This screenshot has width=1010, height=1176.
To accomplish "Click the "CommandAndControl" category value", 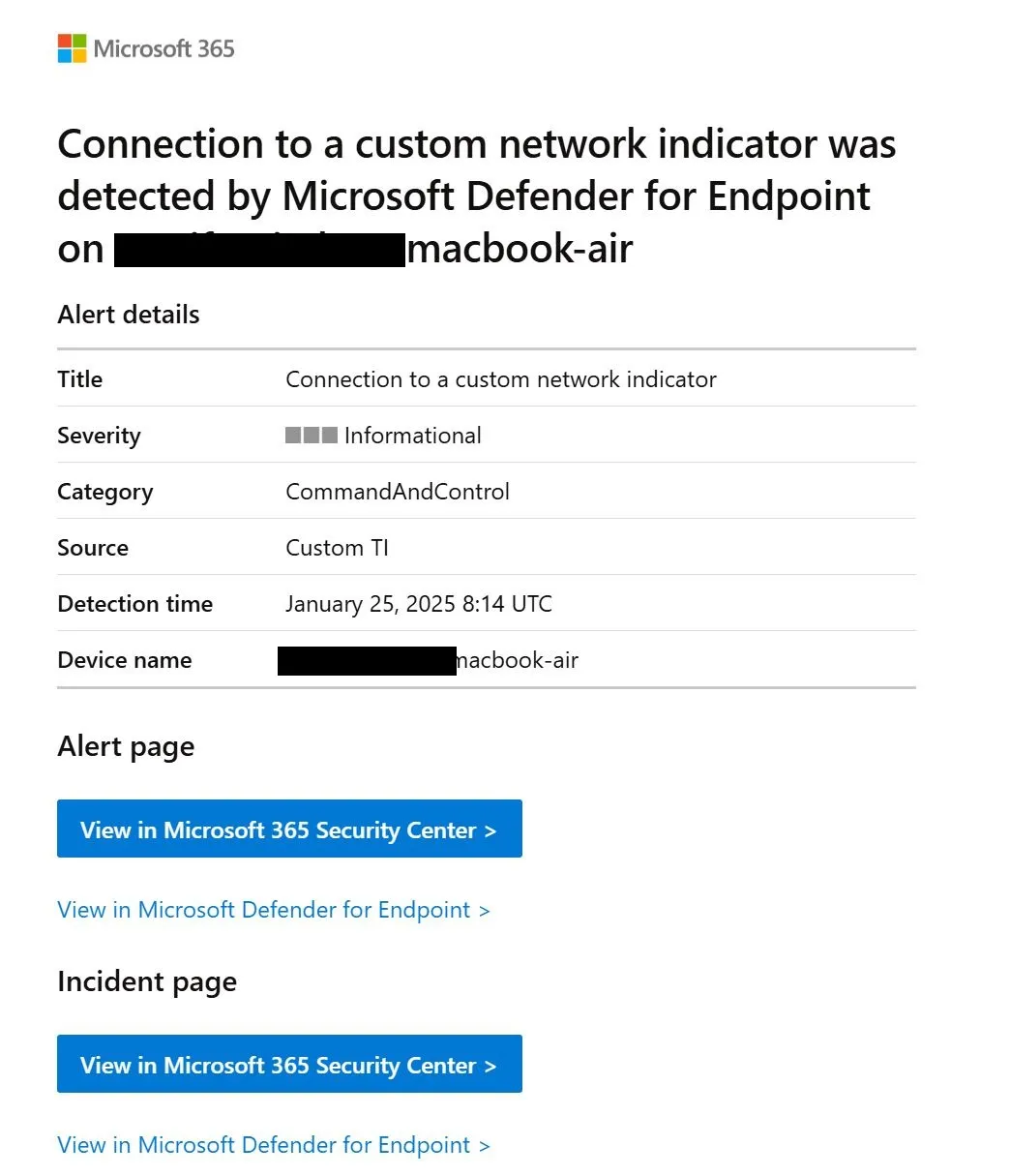I will point(397,492).
